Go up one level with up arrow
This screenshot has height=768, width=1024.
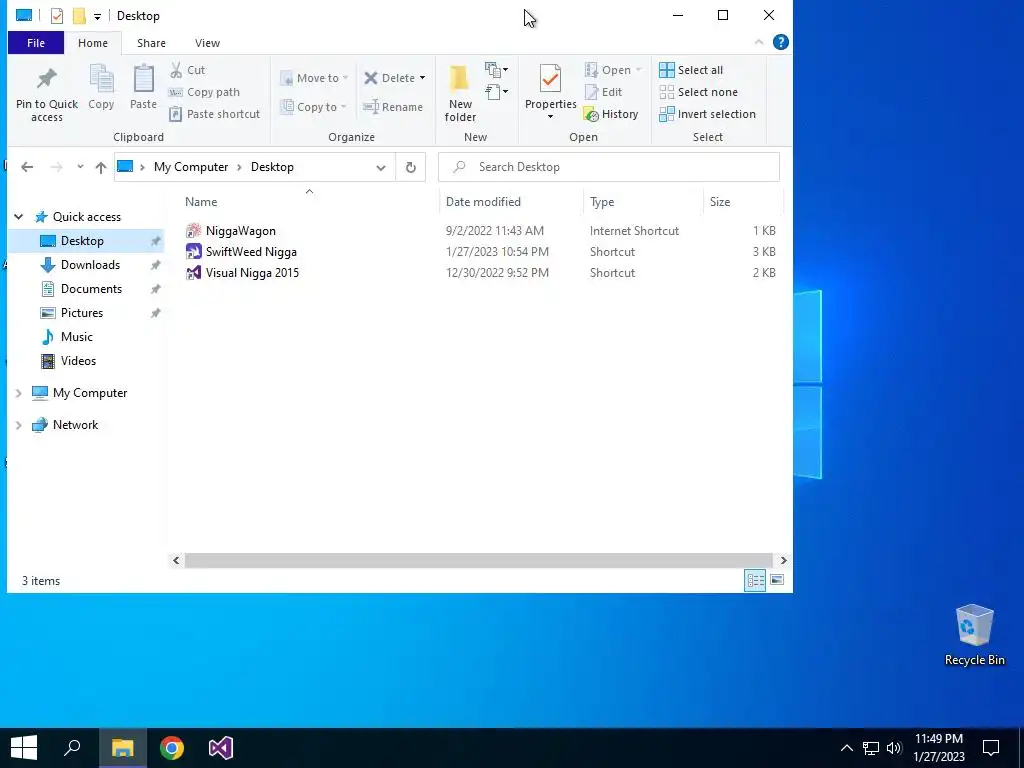pos(101,167)
